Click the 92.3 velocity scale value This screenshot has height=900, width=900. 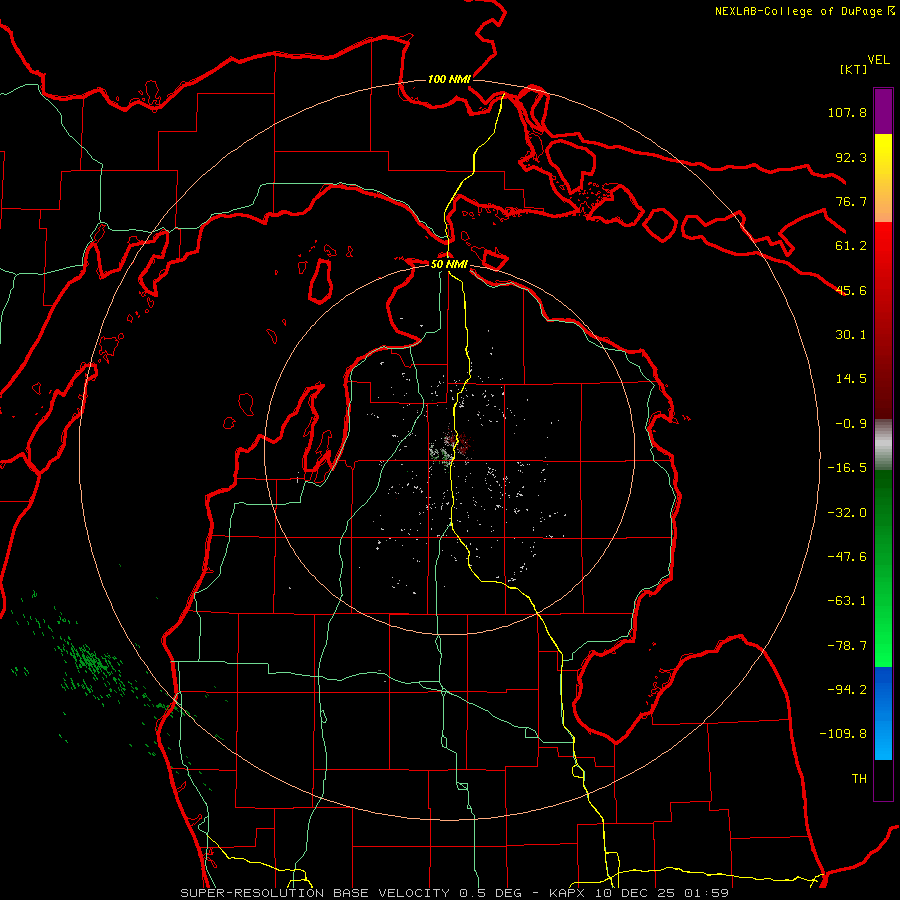[851, 157]
